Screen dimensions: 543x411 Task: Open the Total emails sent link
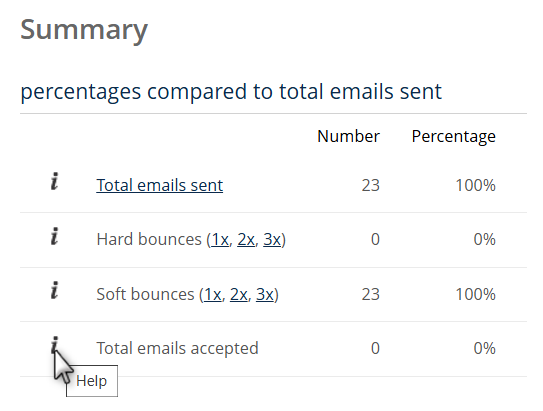[x=160, y=185]
